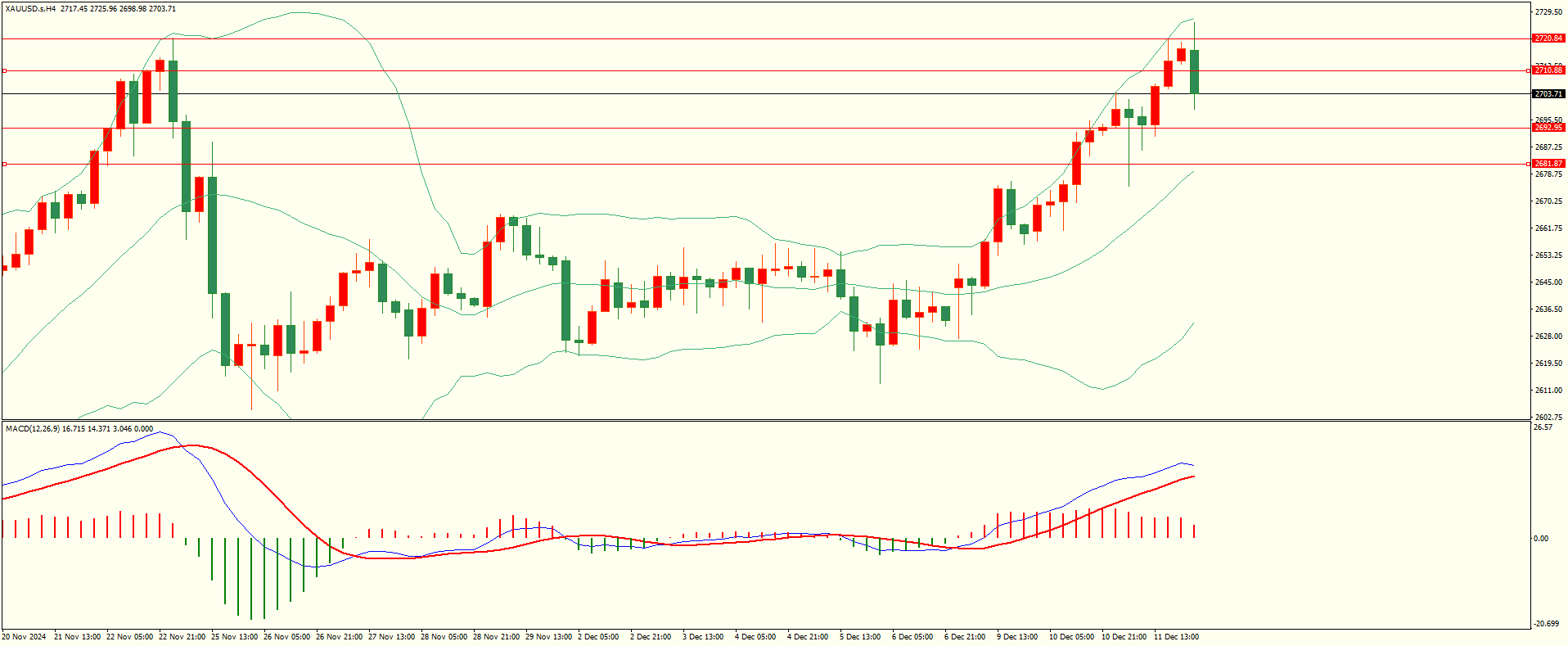Click the 29 Nov 13:00 time label

(549, 637)
